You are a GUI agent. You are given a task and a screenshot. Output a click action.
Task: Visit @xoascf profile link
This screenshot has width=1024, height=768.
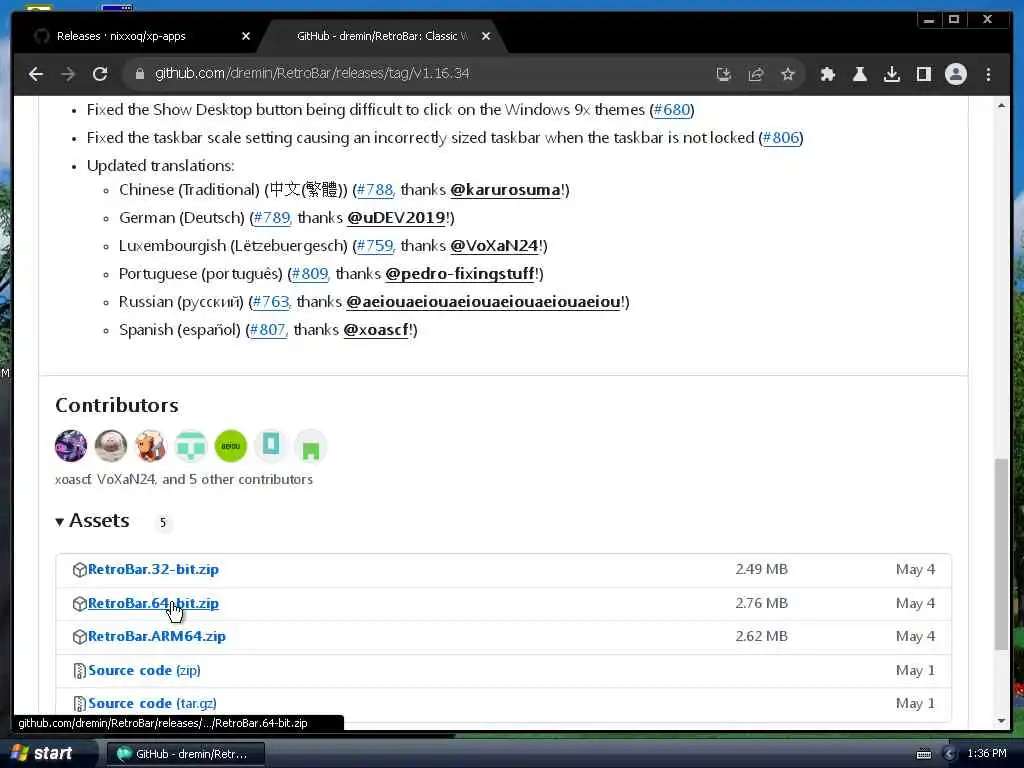[x=376, y=330]
